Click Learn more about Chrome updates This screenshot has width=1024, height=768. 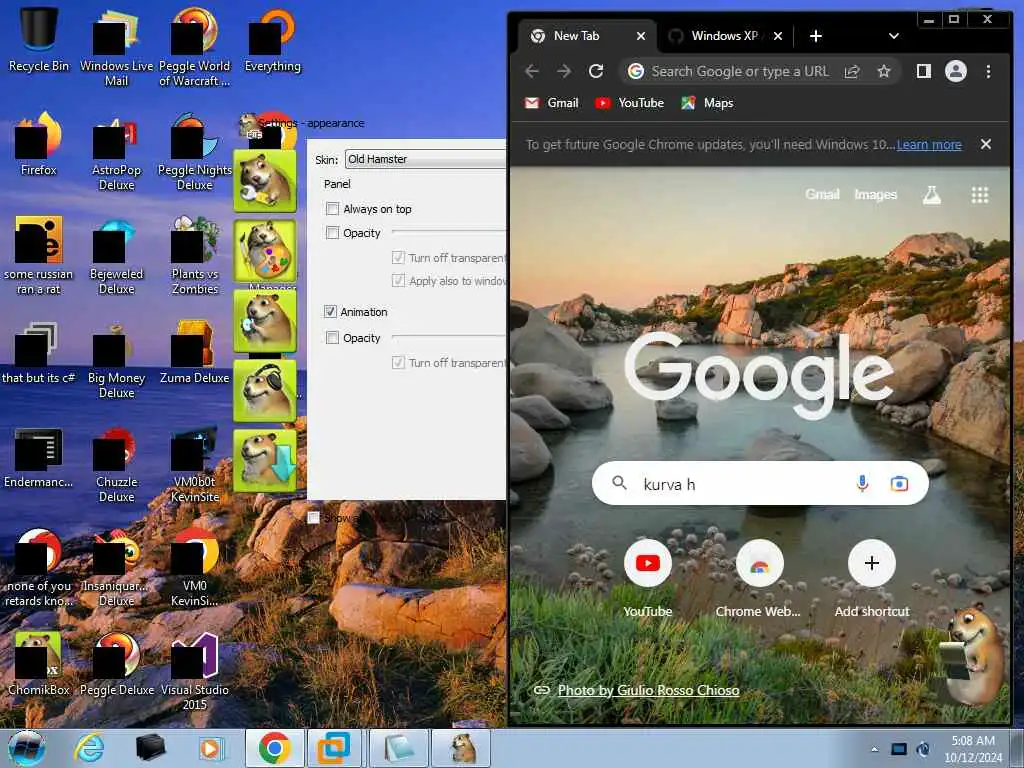pyautogui.click(x=929, y=144)
